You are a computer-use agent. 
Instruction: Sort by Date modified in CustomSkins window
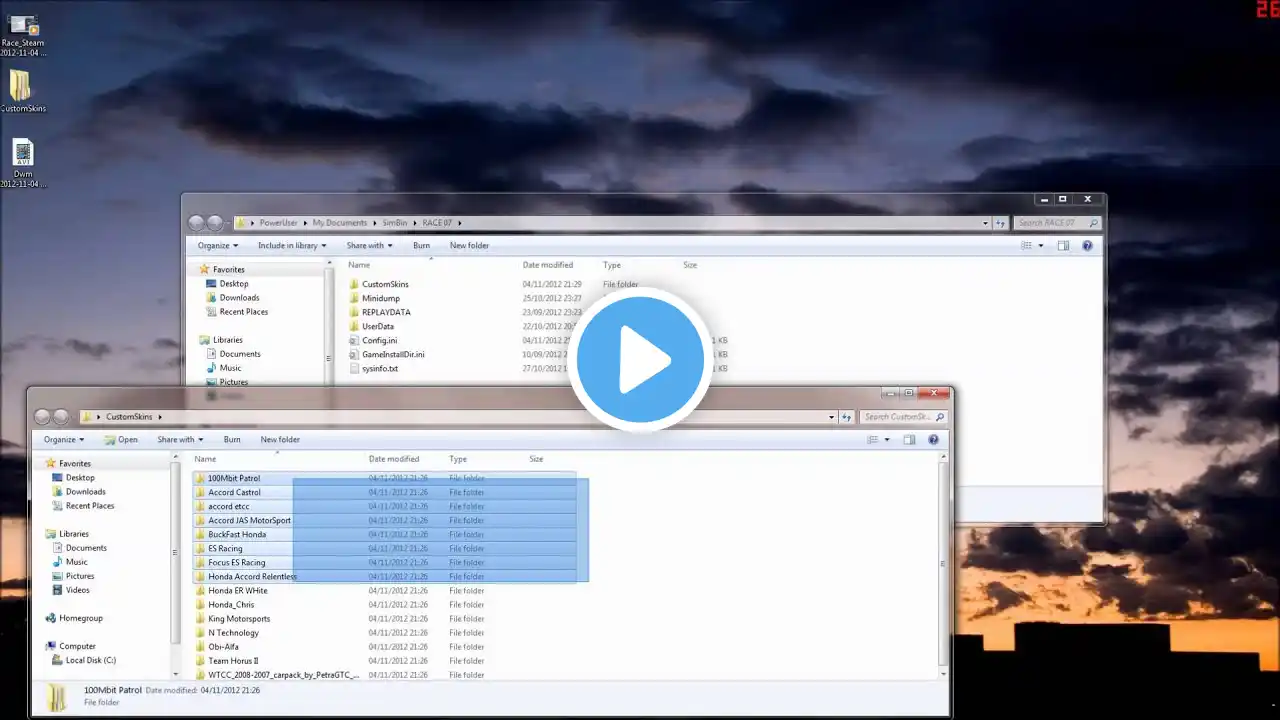(394, 459)
